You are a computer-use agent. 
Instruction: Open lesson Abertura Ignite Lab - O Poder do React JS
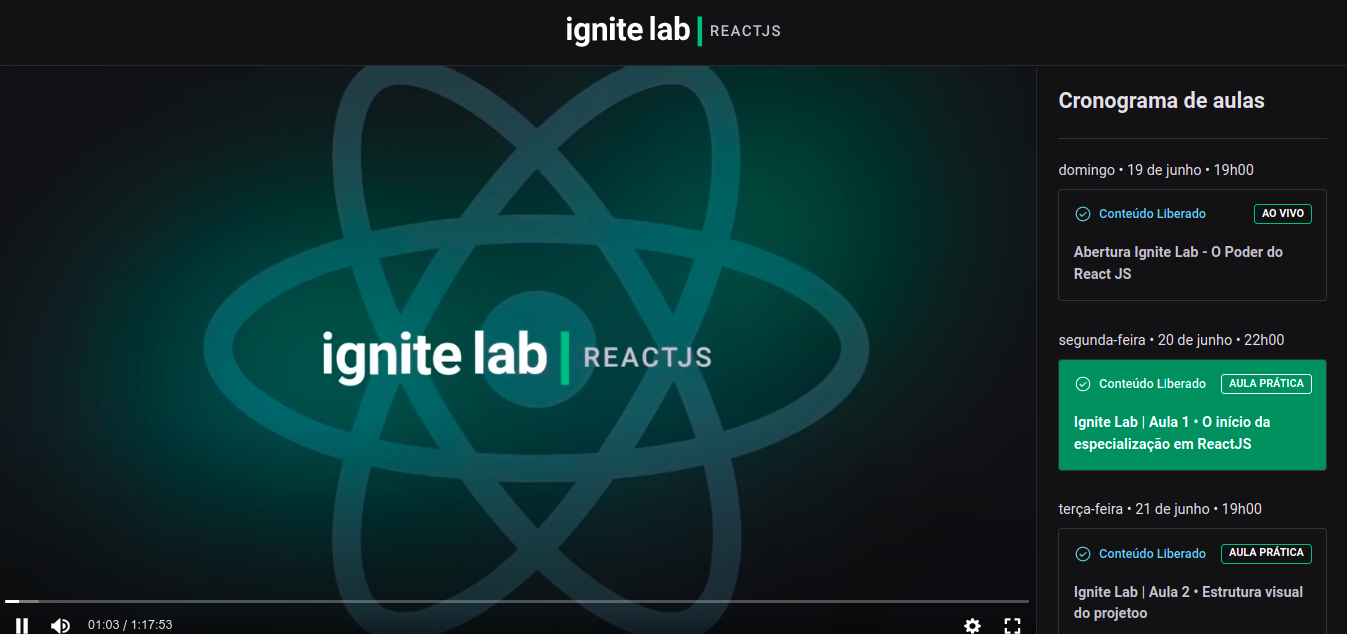coord(1192,245)
